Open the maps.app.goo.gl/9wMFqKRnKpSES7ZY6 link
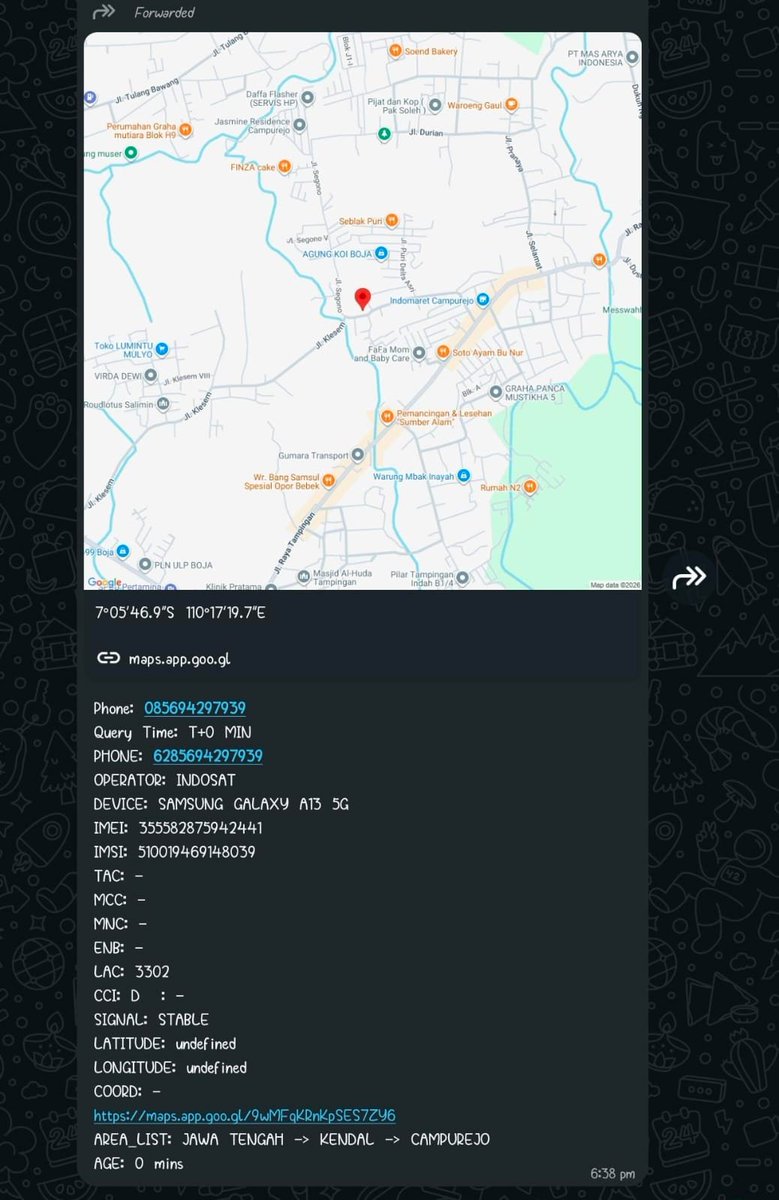The width and height of the screenshot is (779, 1200). (245, 1116)
